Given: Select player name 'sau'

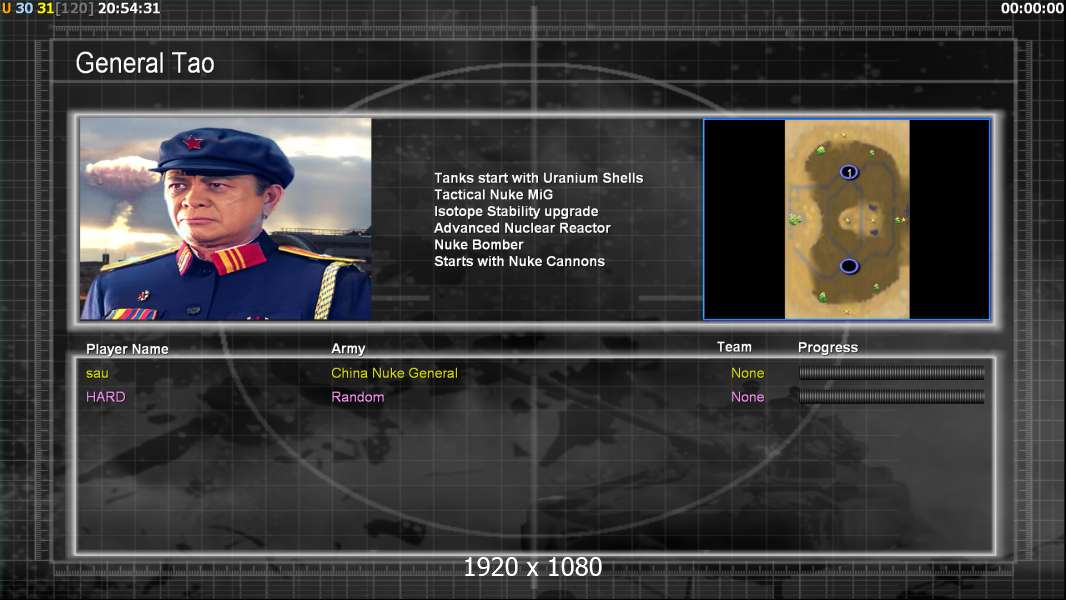Looking at the screenshot, I should click(97, 373).
